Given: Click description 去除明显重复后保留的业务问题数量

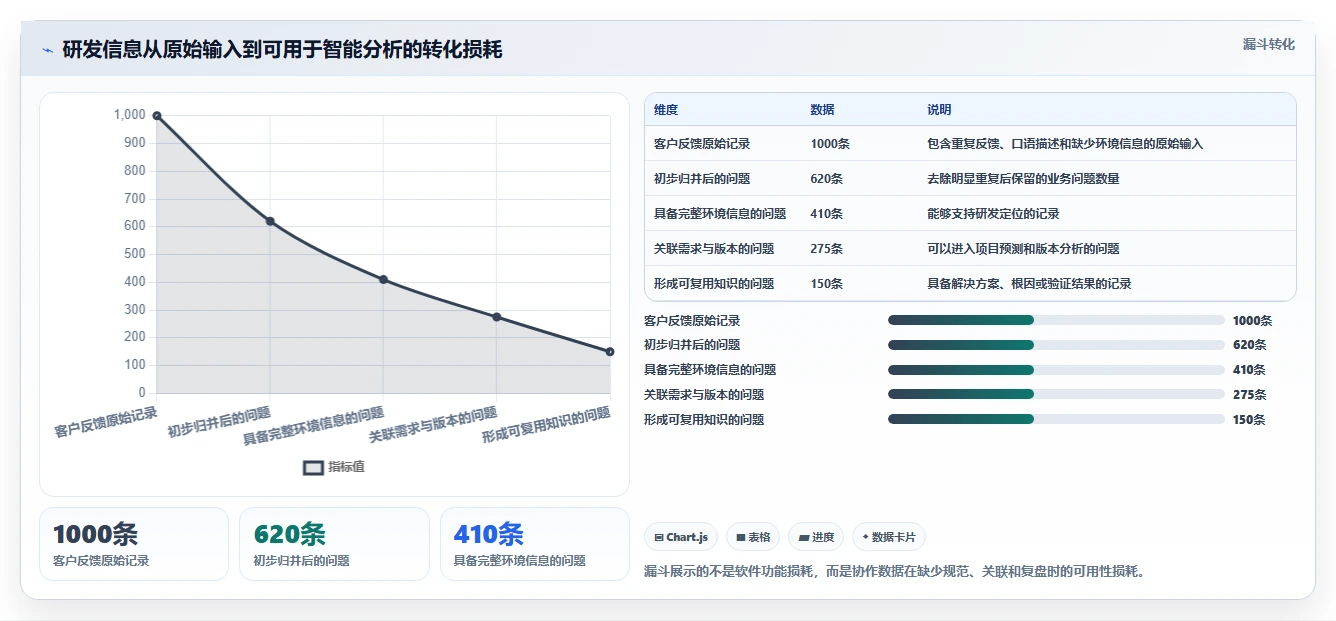Looking at the screenshot, I should (1023, 179).
